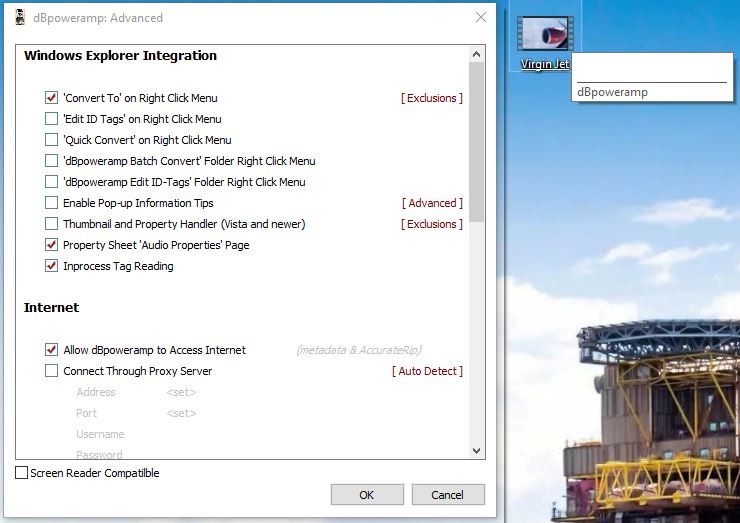The width and height of the screenshot is (740, 523).
Task: Enable 'Edit ID Tags' on Right Click Menu
Action: pyautogui.click(x=52, y=119)
